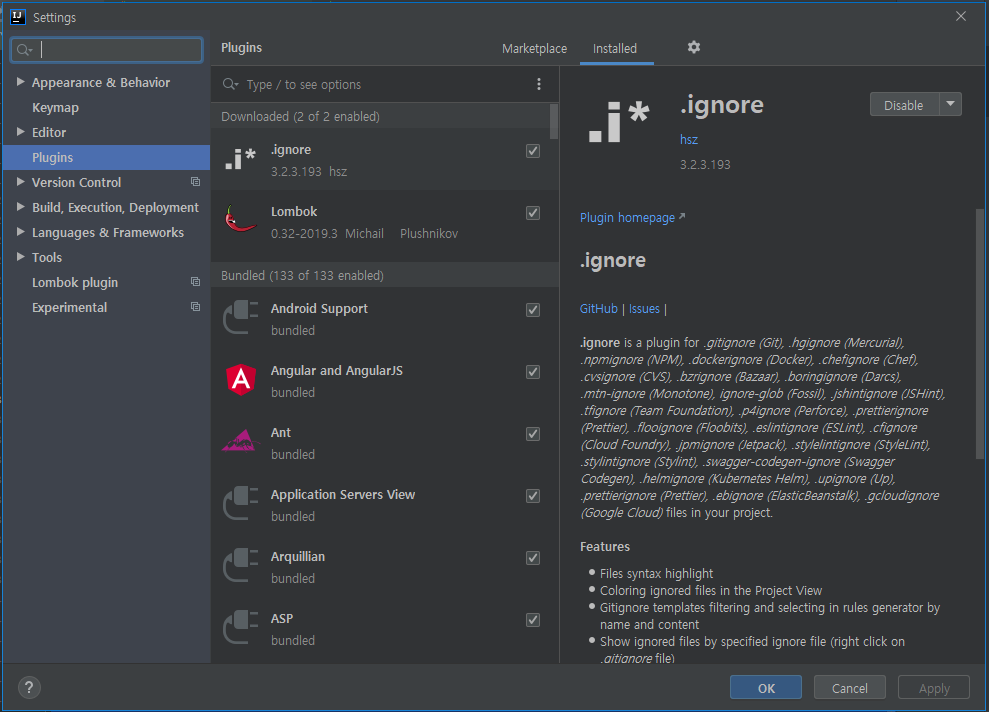Click the hsz vendor link
The image size is (989, 712).
[689, 139]
